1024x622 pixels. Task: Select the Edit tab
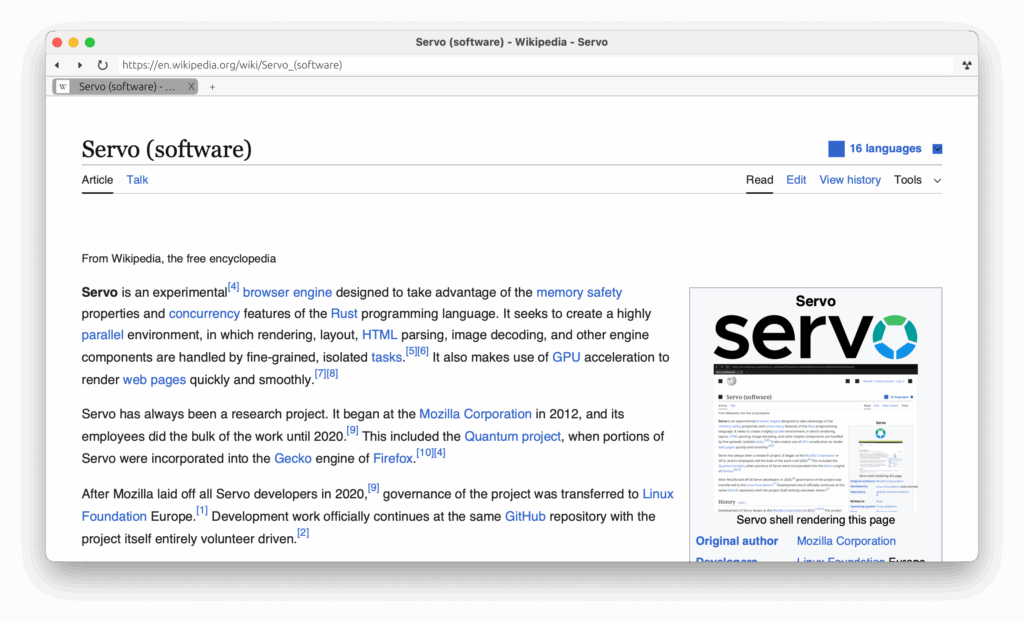pyautogui.click(x=796, y=180)
